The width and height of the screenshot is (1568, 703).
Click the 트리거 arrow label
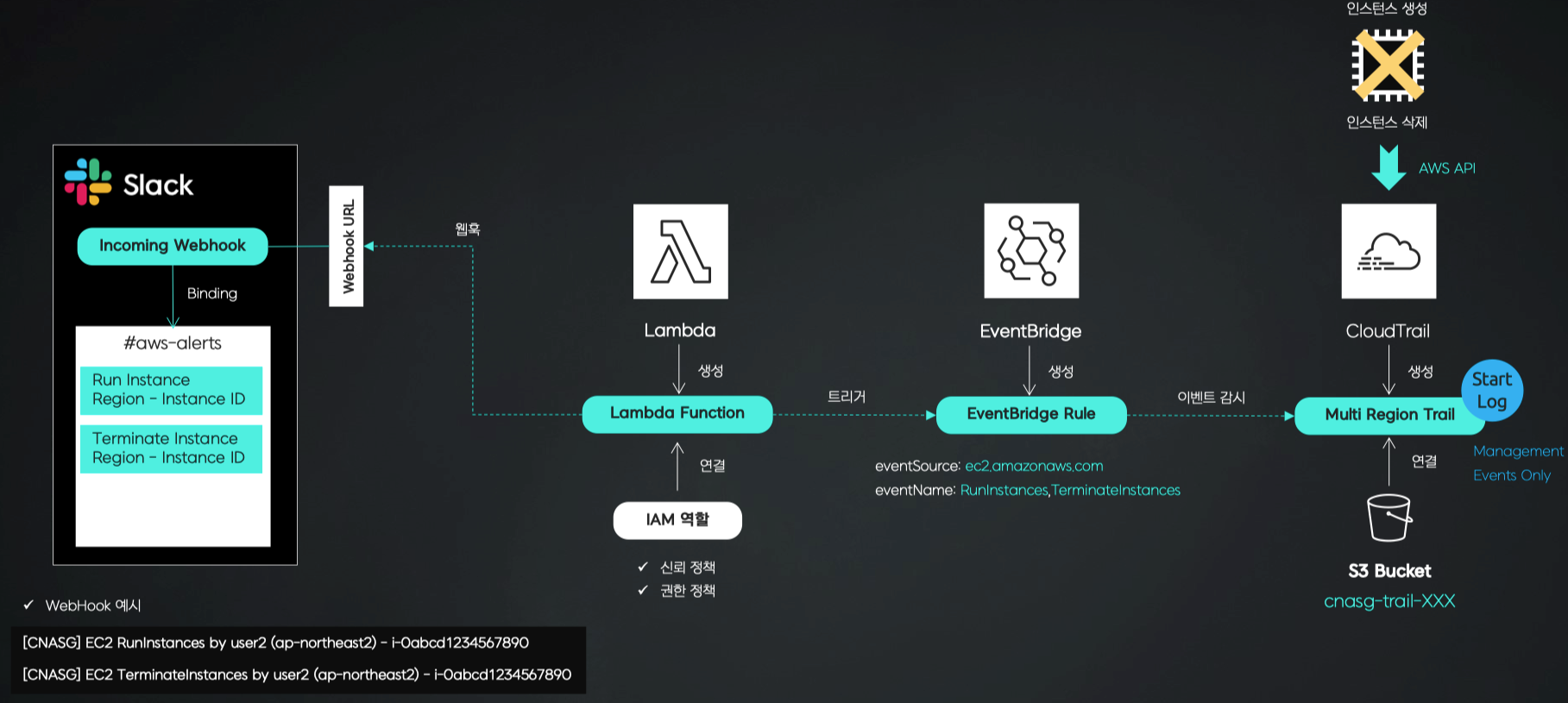tap(847, 397)
